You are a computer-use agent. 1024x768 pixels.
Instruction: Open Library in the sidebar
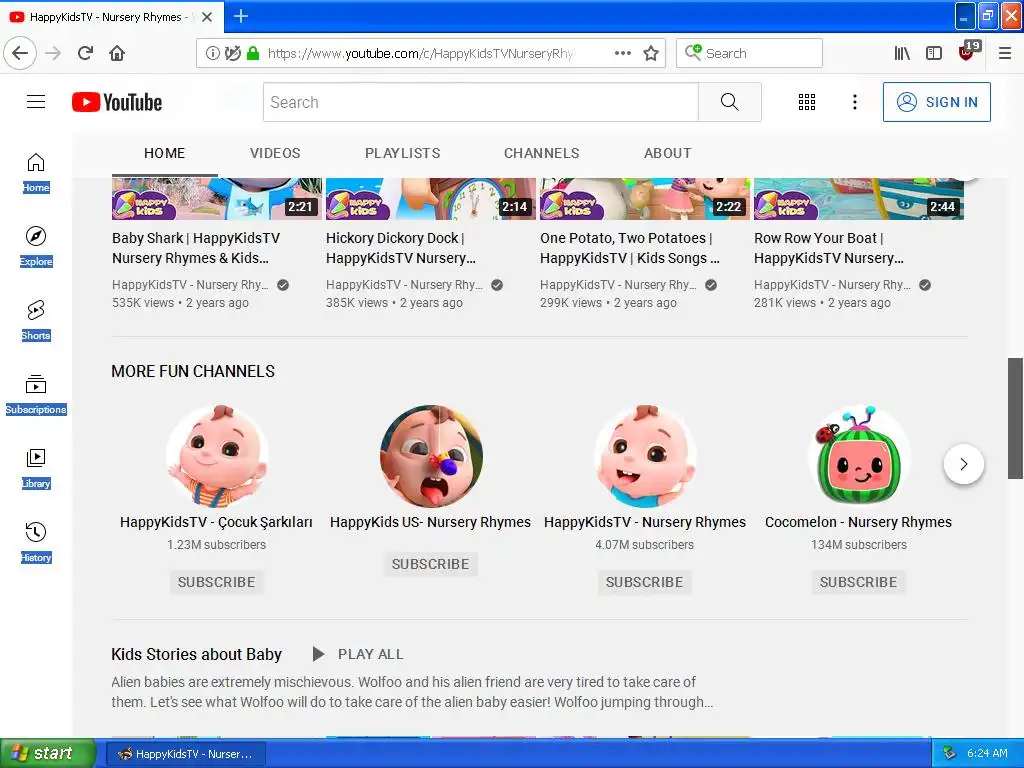(36, 469)
